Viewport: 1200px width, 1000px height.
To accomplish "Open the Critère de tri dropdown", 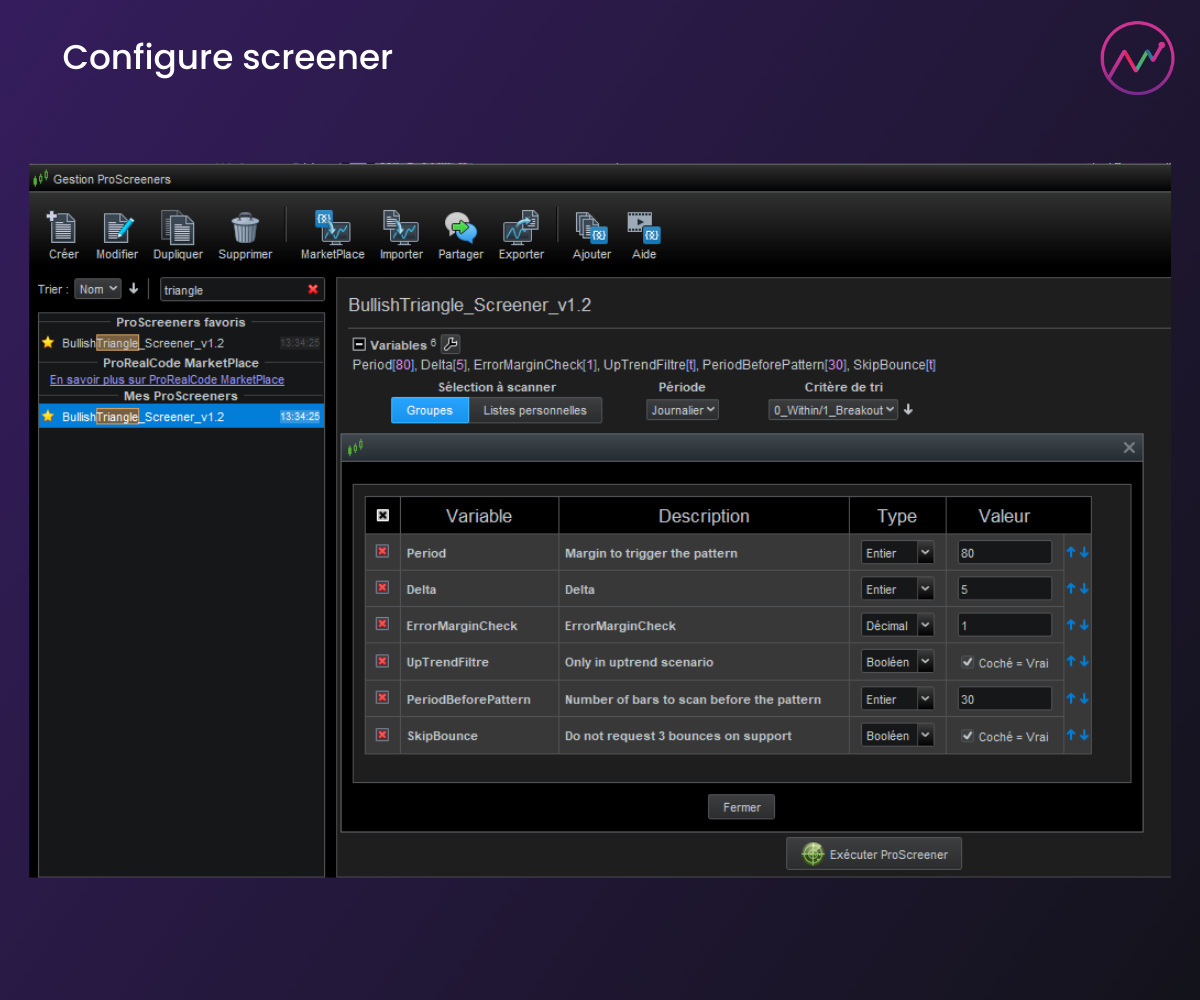I will click(x=833, y=410).
